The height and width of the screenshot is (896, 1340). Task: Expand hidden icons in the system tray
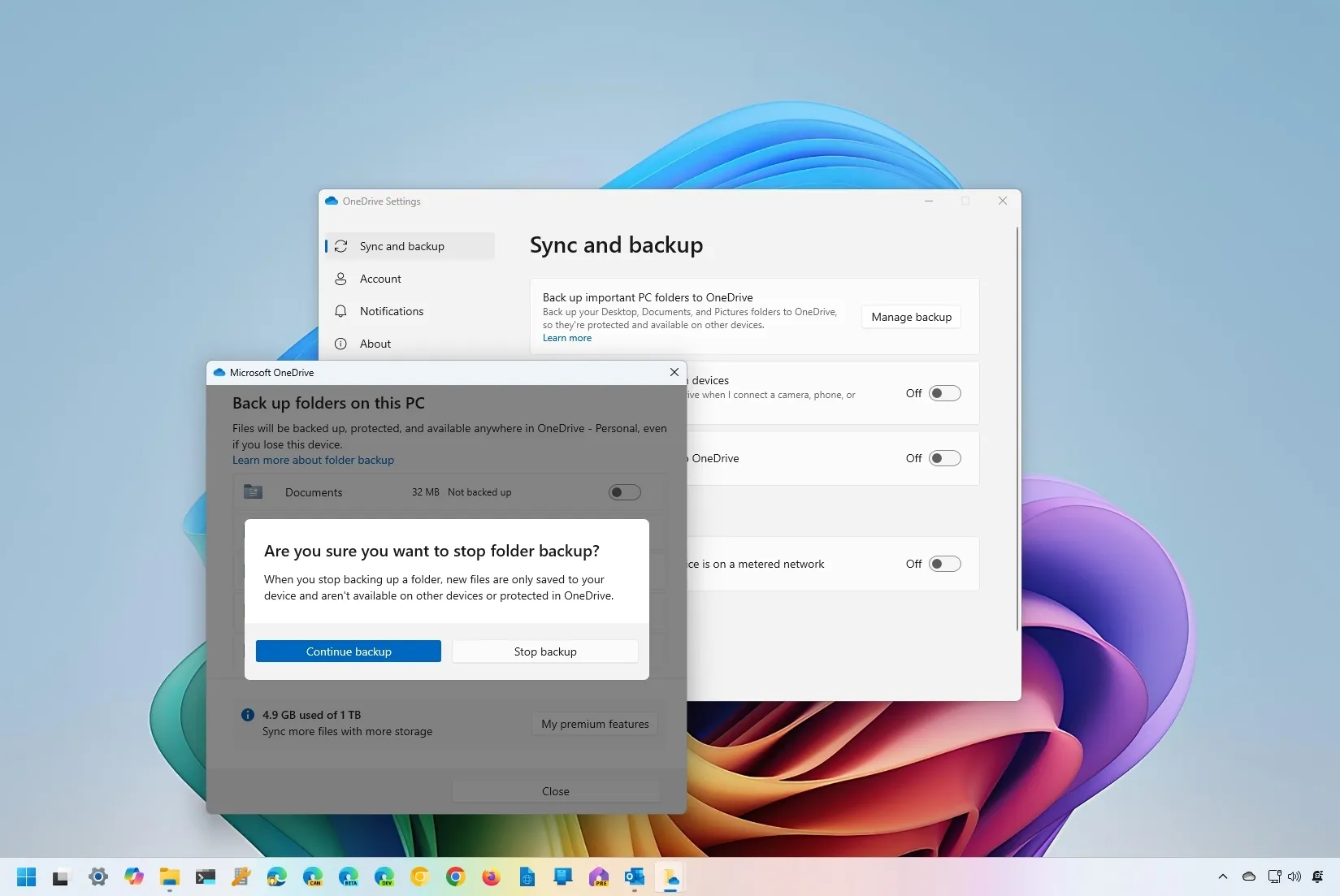coord(1222,877)
